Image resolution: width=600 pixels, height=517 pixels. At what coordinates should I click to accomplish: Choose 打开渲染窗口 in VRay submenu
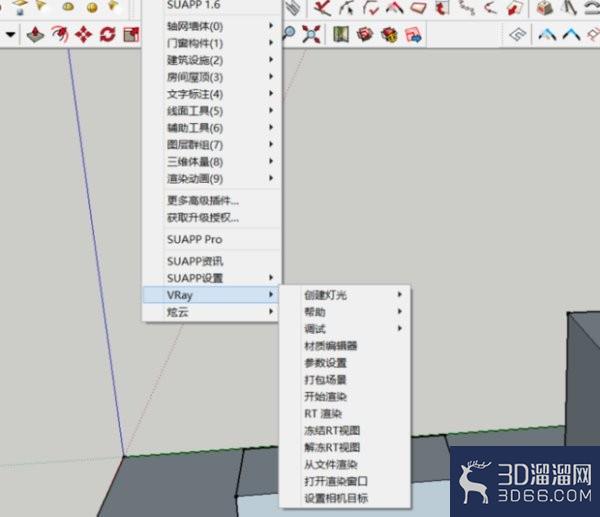coord(345,481)
